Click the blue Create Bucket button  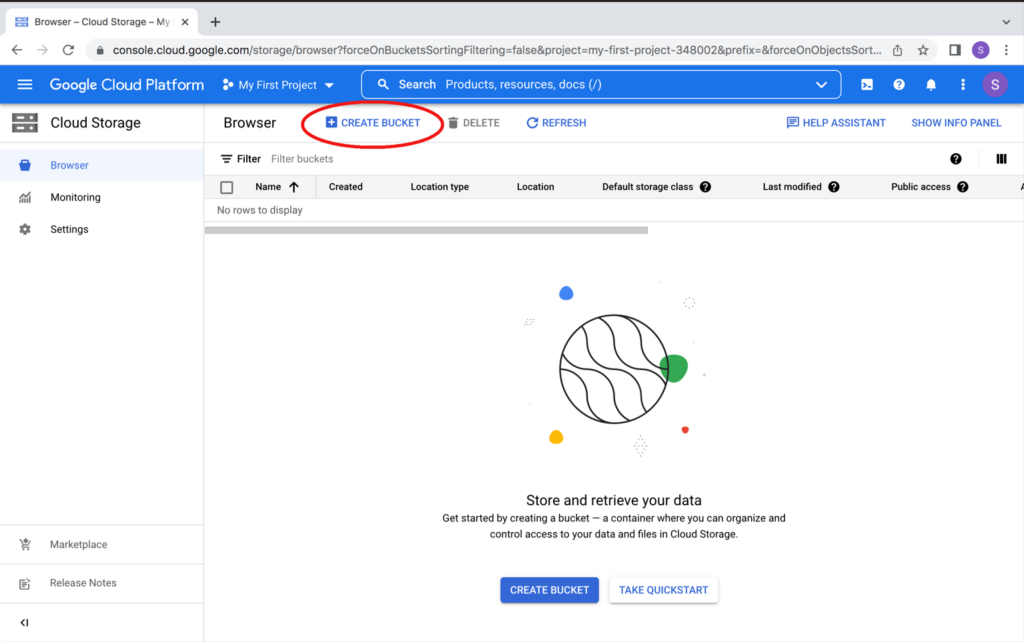point(549,590)
